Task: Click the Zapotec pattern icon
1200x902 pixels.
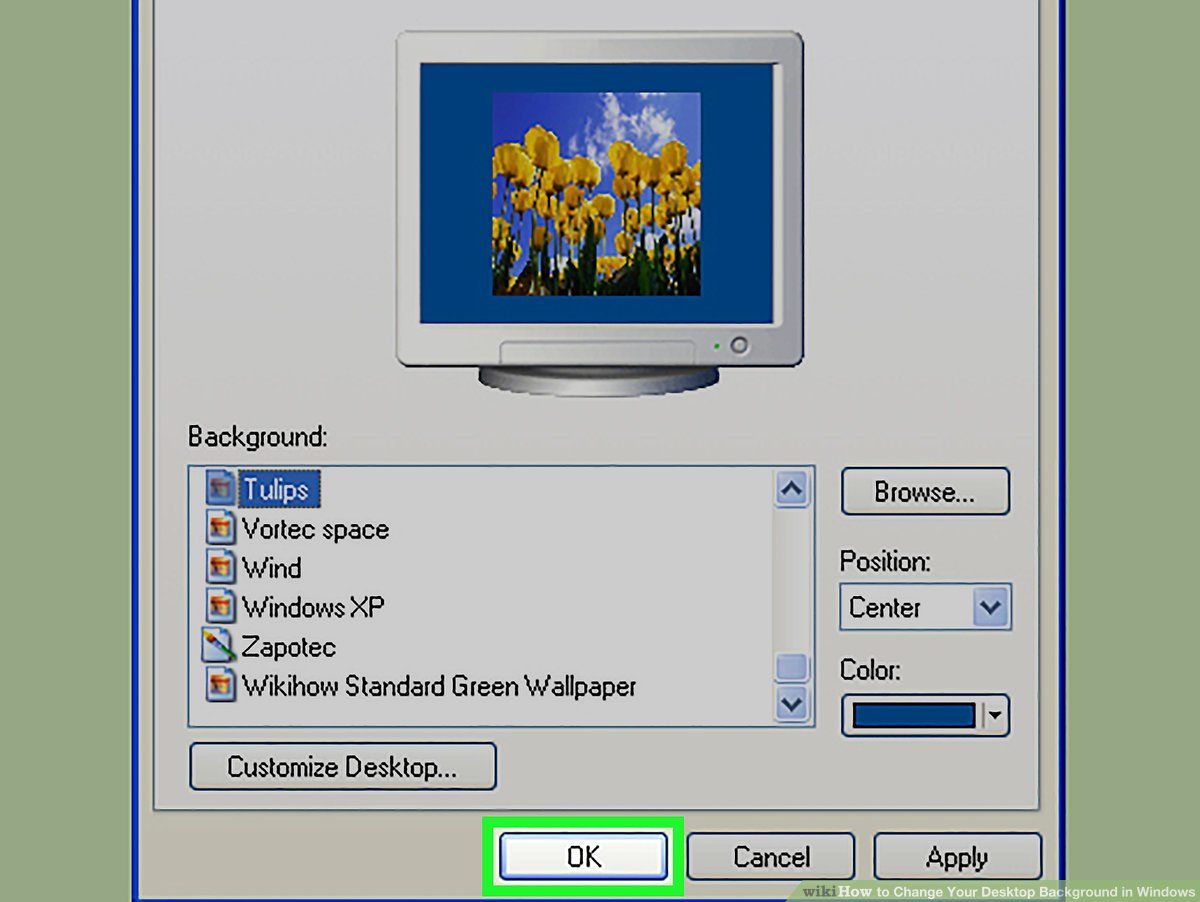Action: tap(221, 646)
